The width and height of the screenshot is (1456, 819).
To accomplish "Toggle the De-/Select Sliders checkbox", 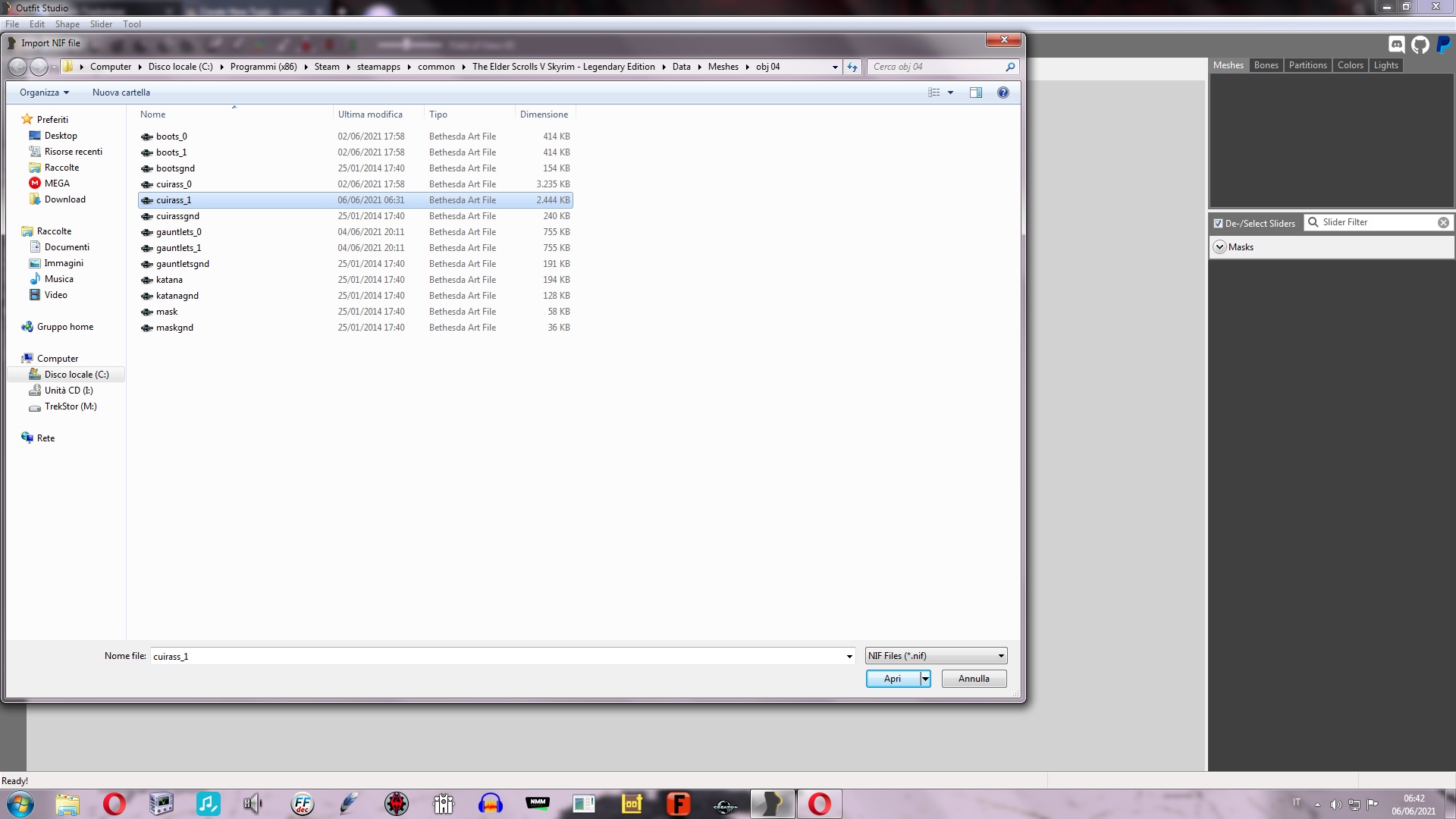I will click(1219, 224).
